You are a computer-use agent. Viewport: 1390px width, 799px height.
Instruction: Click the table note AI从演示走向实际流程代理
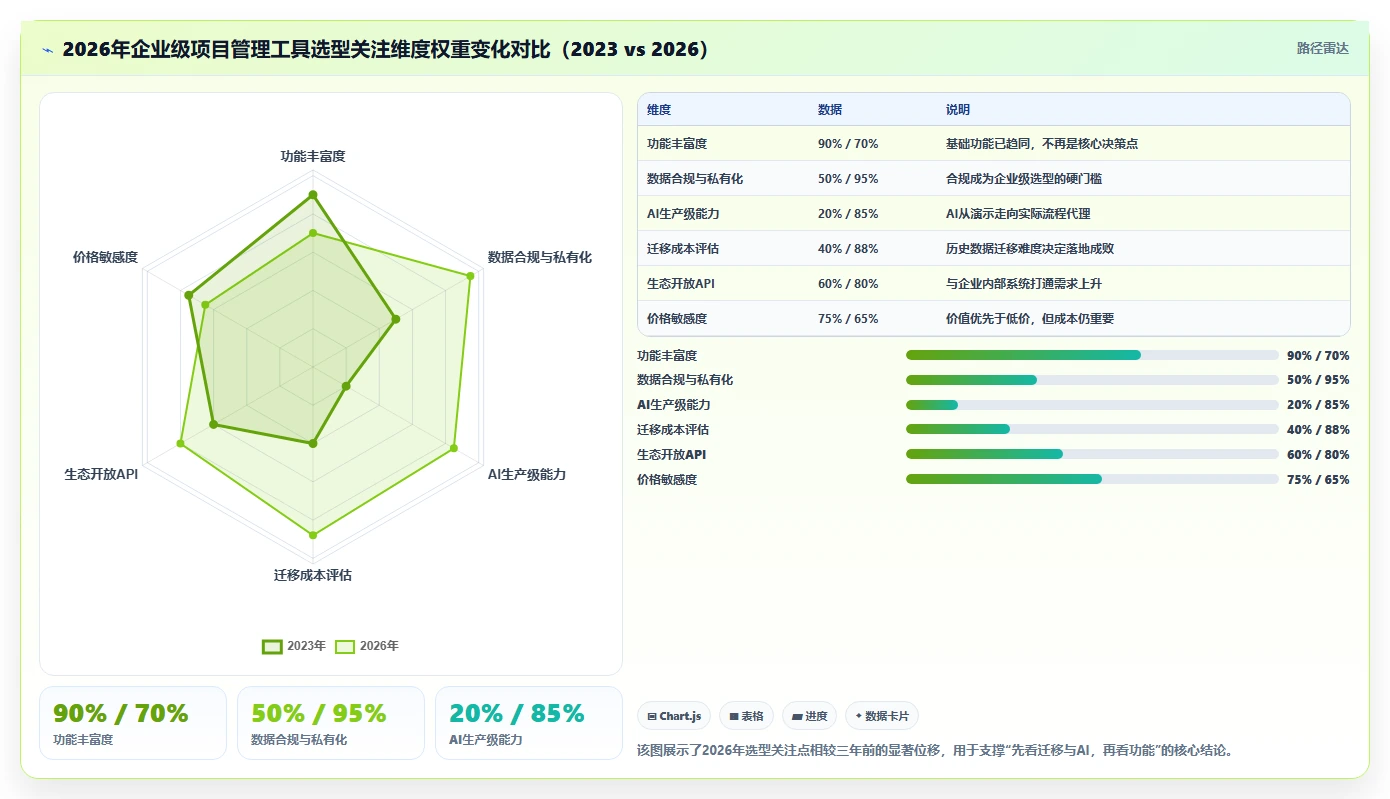[x=1018, y=214]
